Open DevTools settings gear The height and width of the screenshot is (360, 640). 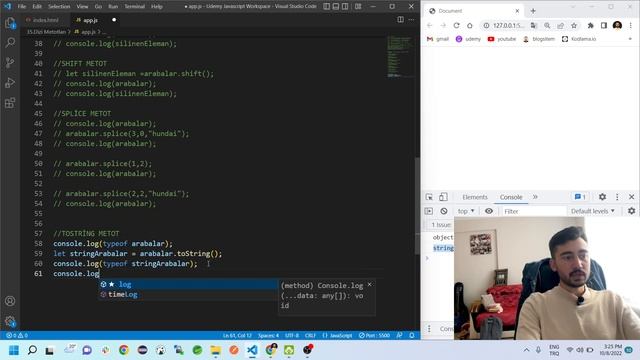point(602,197)
